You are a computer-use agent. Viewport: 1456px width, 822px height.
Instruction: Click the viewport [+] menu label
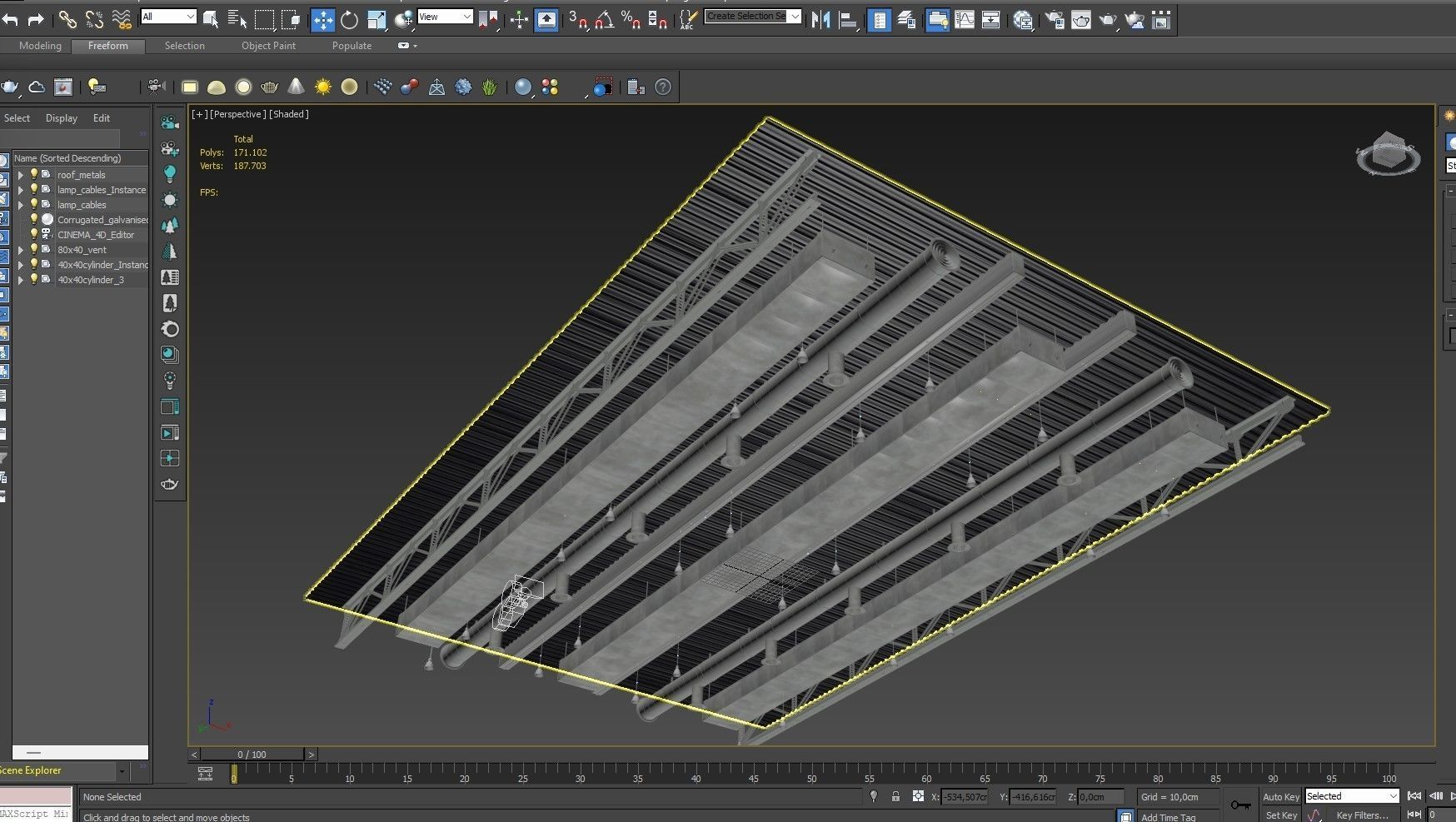click(x=200, y=114)
